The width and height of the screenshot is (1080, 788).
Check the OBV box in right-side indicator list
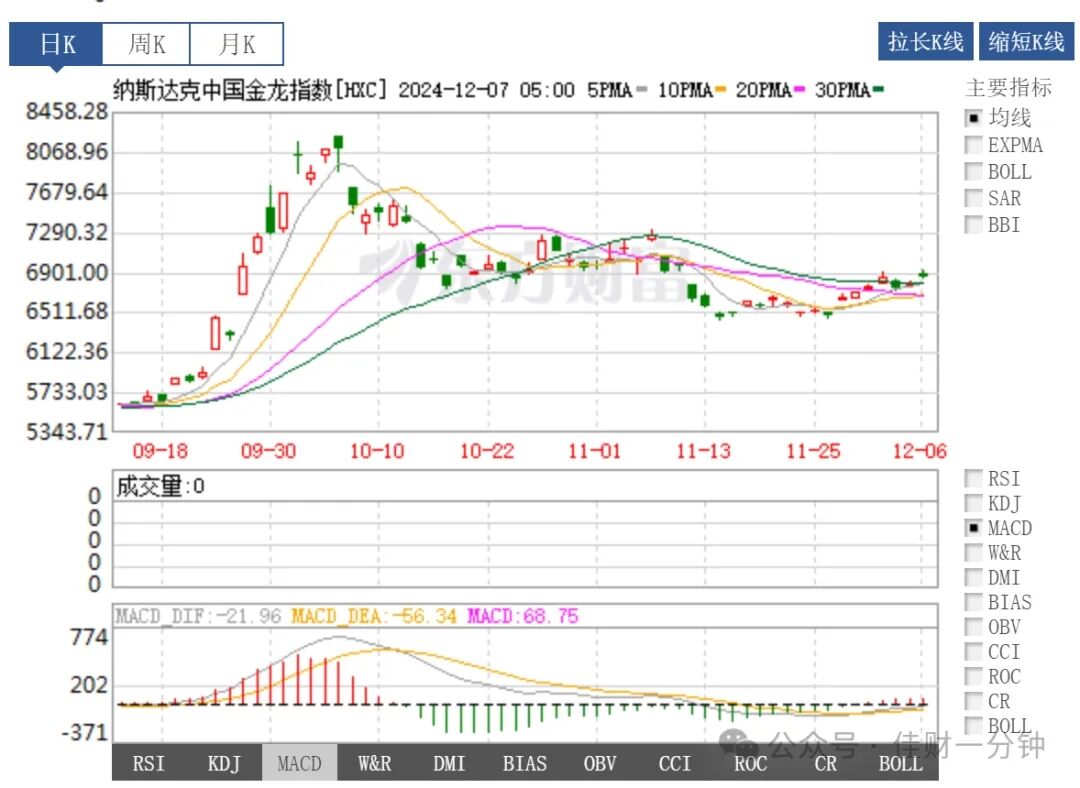(973, 627)
